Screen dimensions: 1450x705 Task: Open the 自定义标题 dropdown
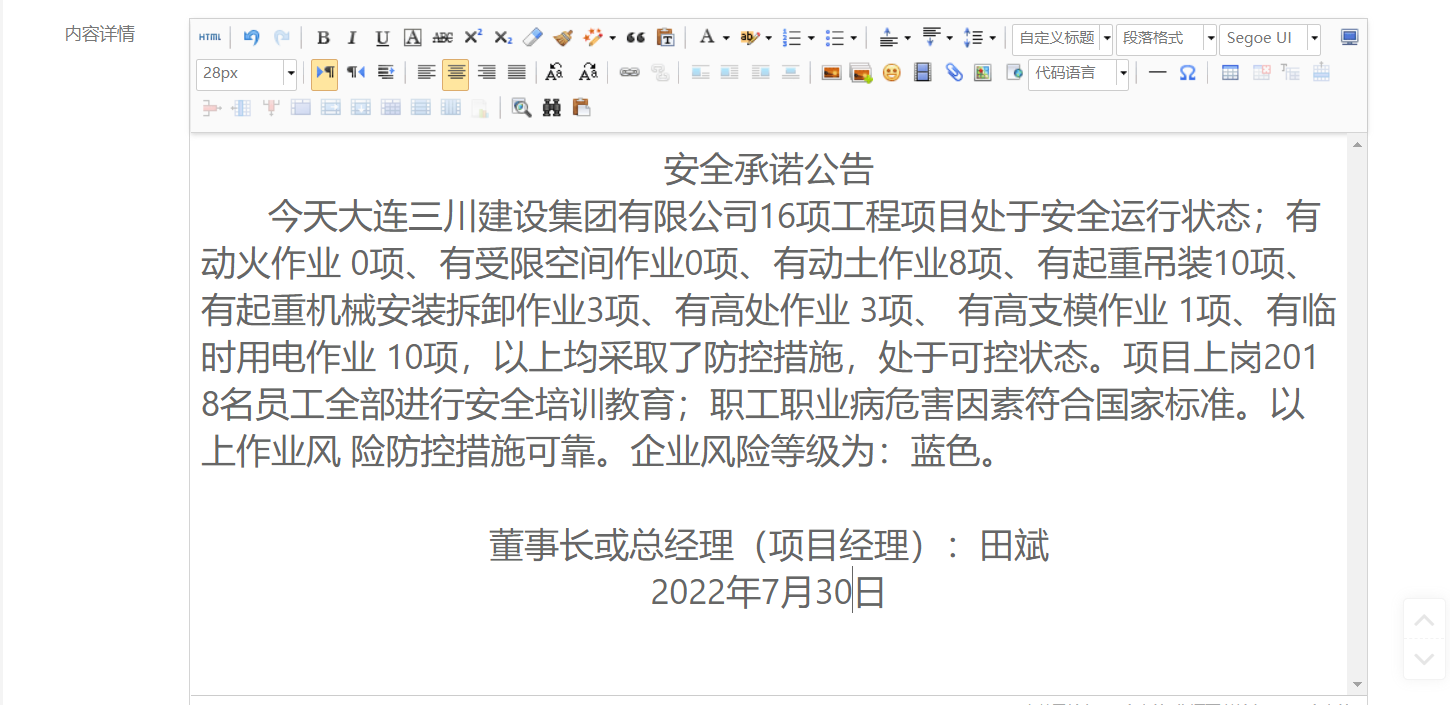coord(1063,39)
